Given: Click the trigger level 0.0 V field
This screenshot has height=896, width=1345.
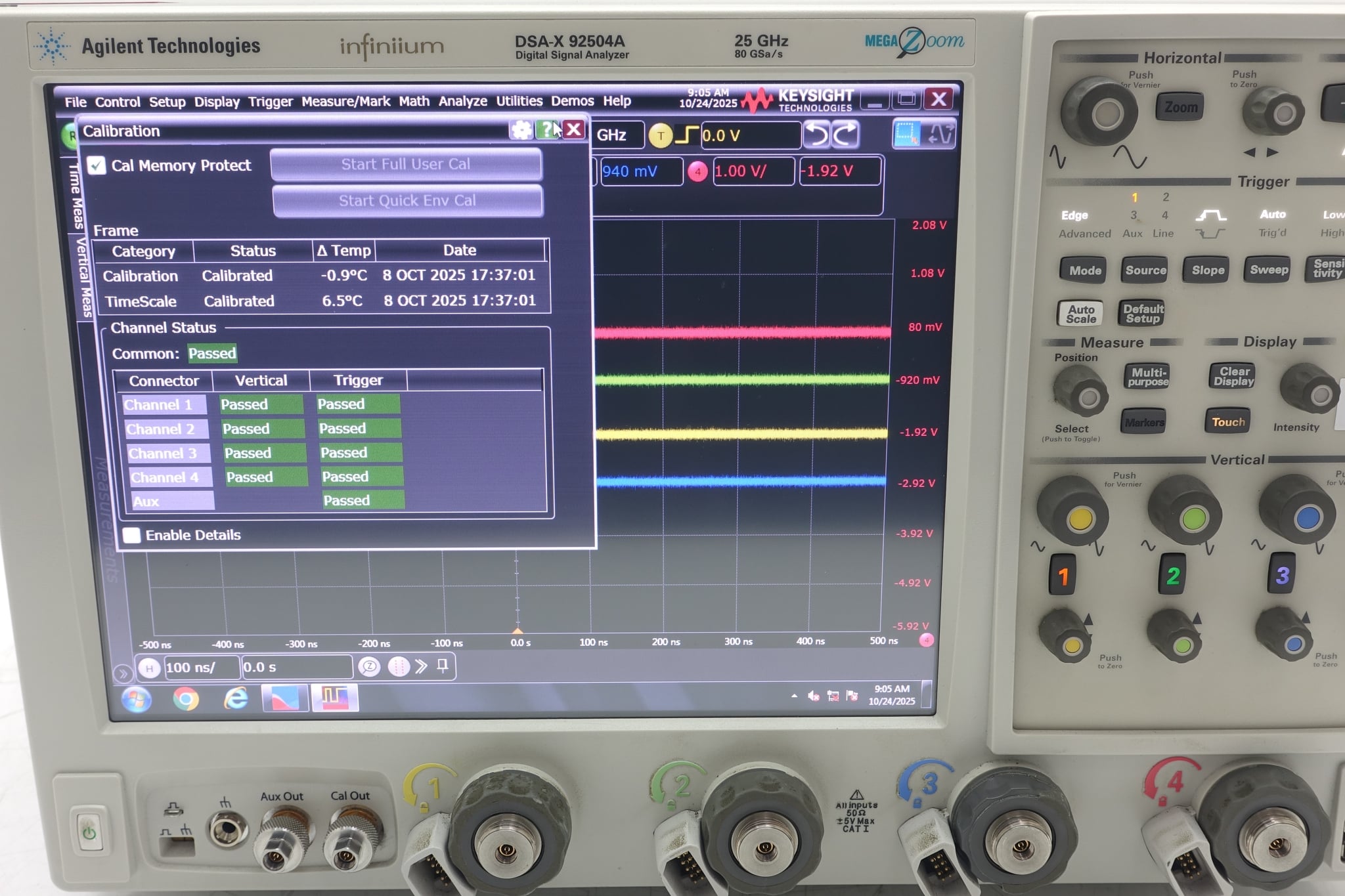Looking at the screenshot, I should [751, 136].
